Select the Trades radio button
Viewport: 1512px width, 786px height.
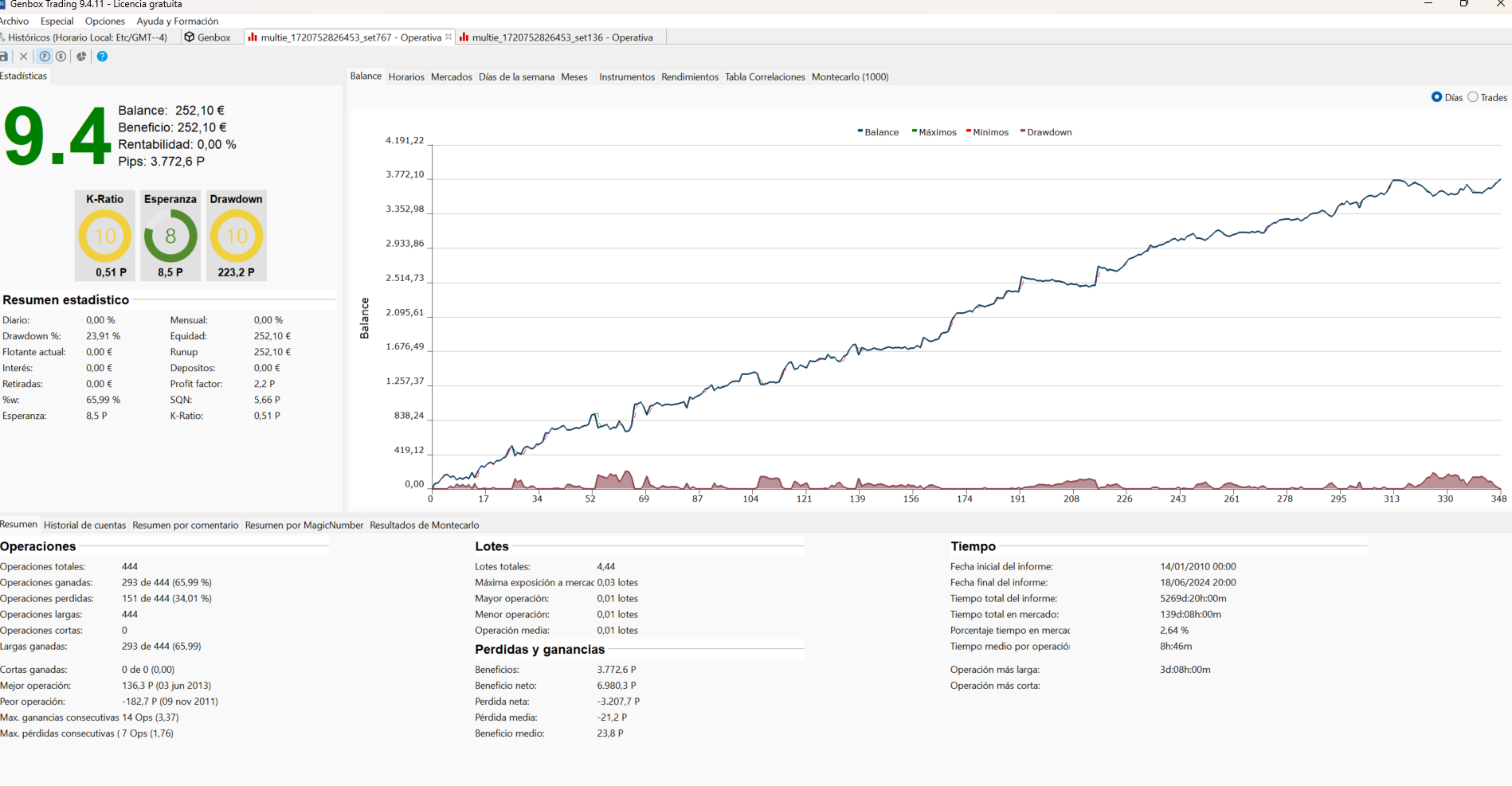pyautogui.click(x=1473, y=97)
